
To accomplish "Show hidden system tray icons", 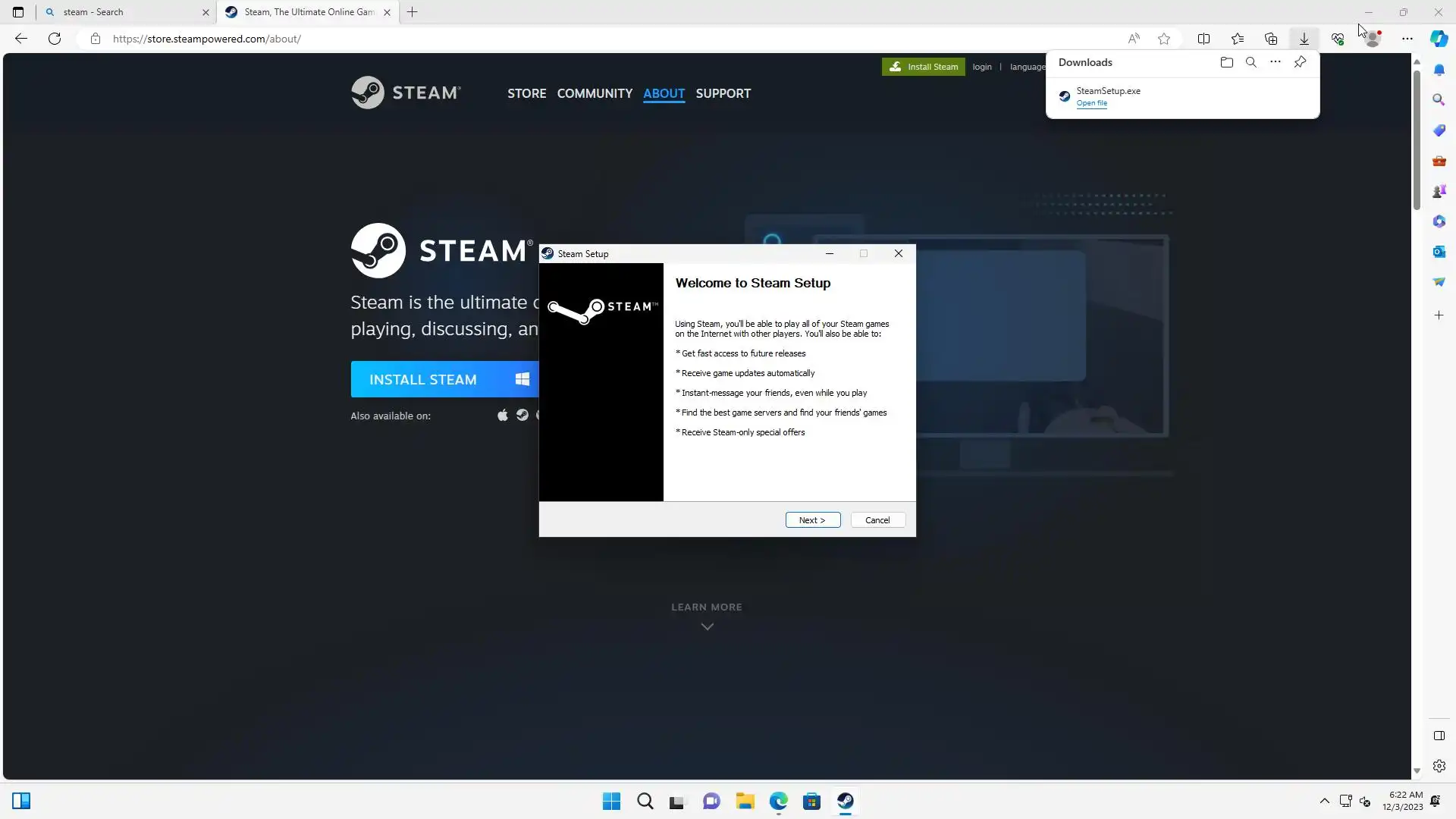I will click(x=1324, y=801).
